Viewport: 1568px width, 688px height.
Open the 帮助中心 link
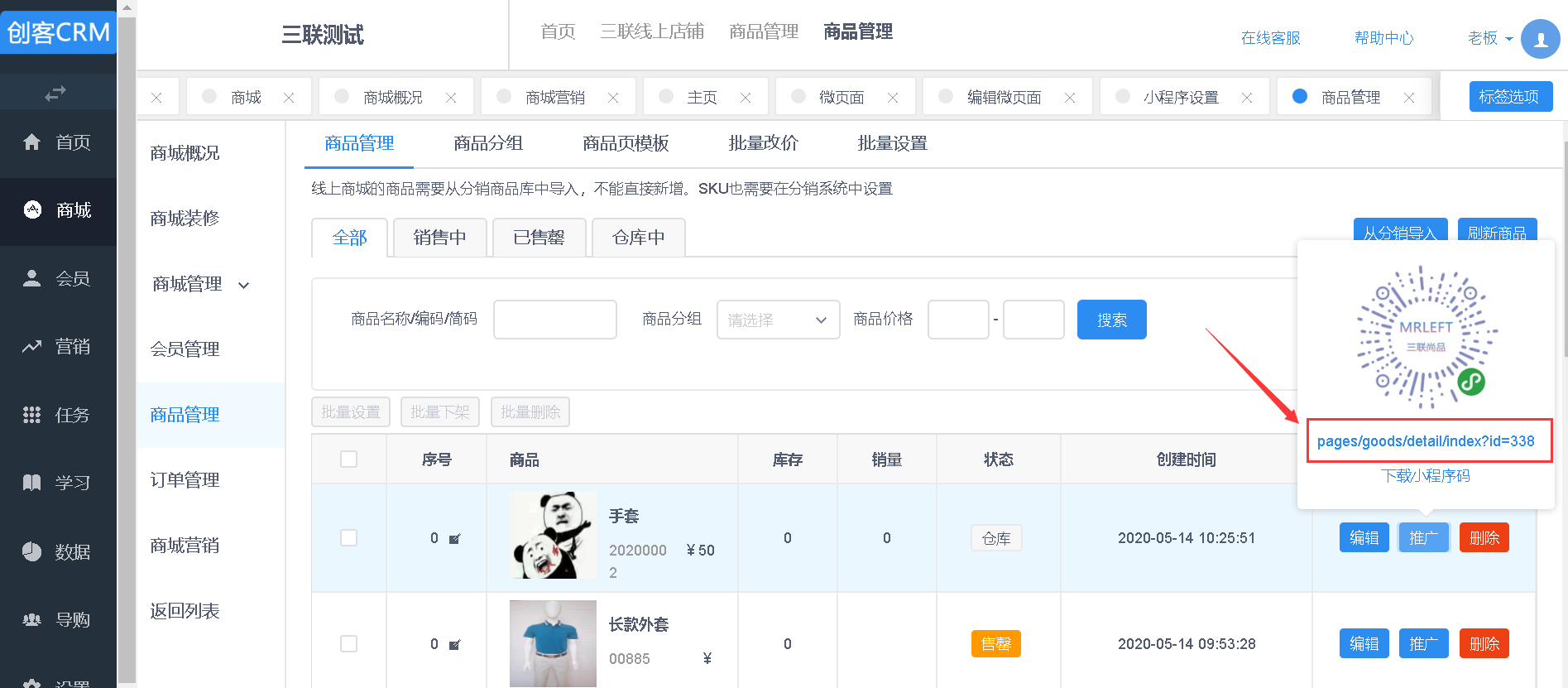pyautogui.click(x=1383, y=38)
